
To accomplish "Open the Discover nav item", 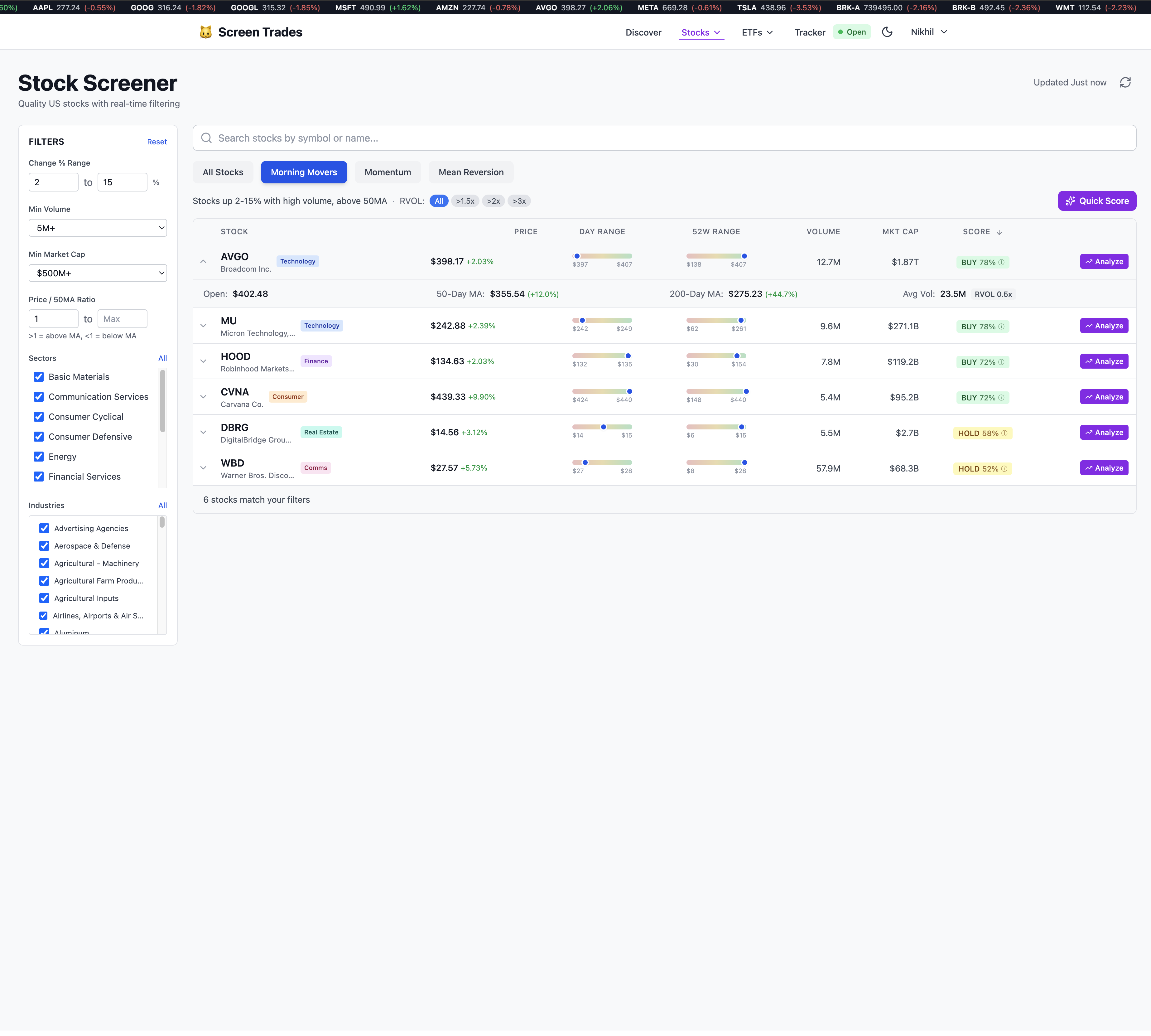I will (x=643, y=32).
